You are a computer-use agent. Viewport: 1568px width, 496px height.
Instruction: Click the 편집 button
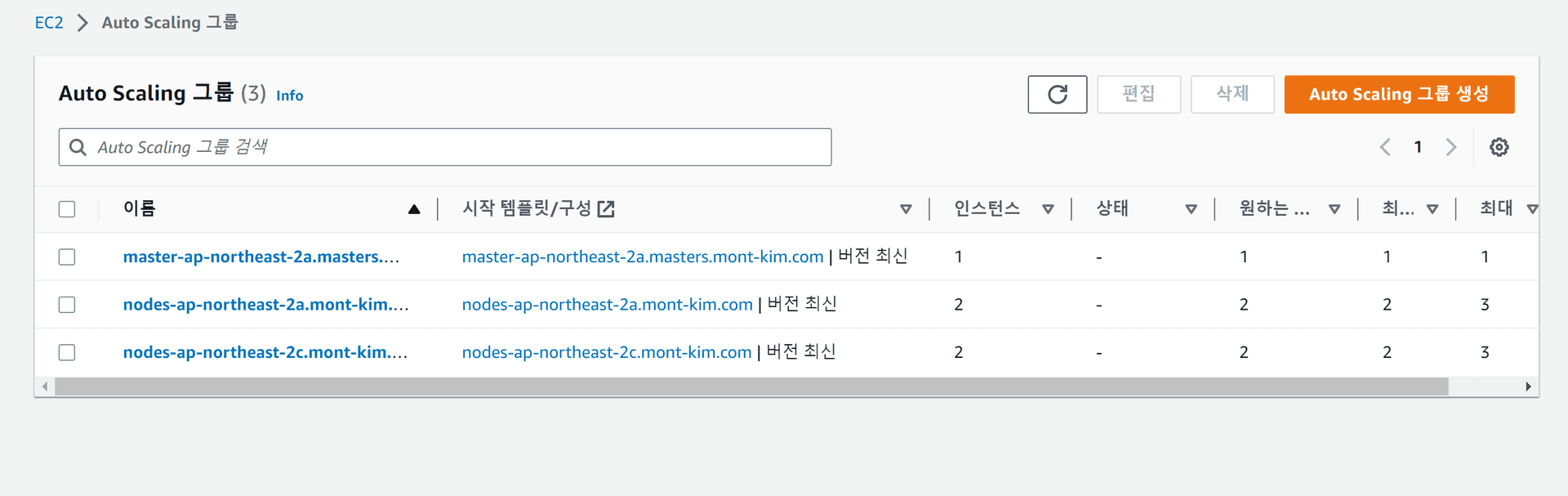[1138, 94]
